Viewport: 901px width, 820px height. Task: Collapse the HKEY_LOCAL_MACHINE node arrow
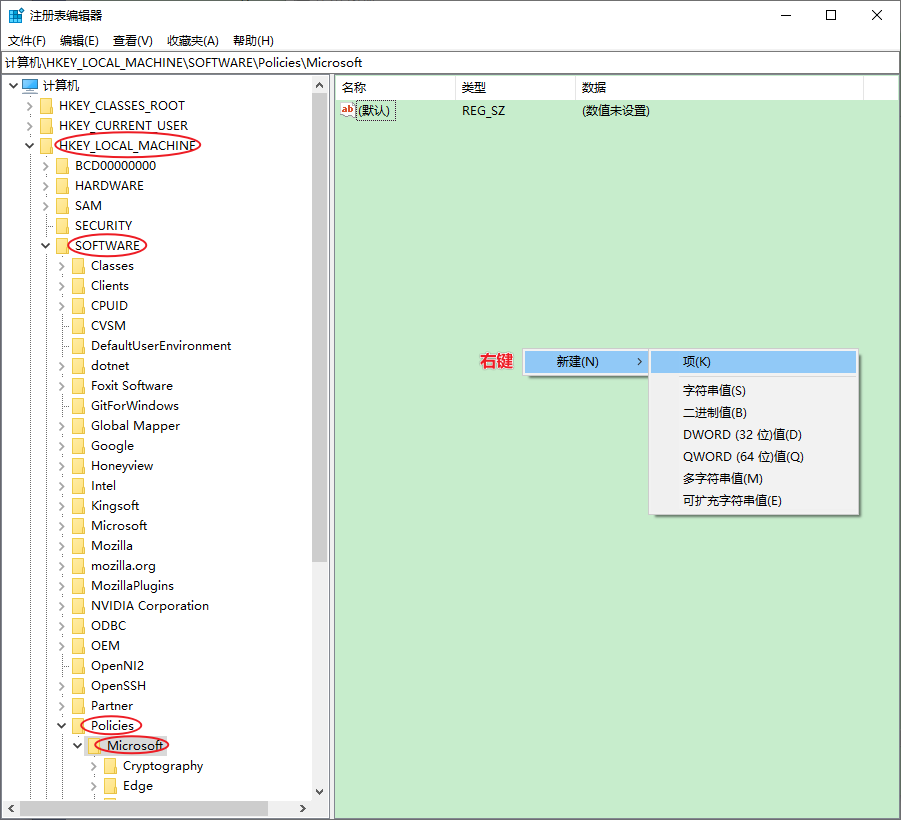pyautogui.click(x=29, y=146)
